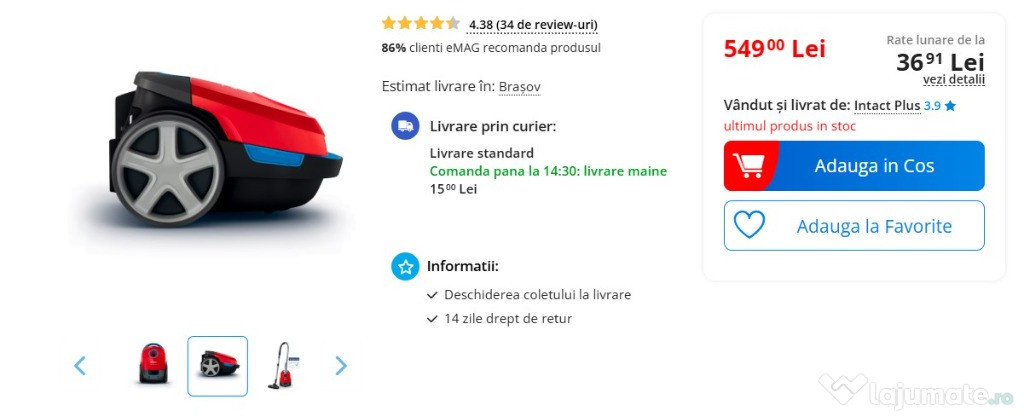Click the yellow rating stars
Viewport: 1024px width, 416px height.
click(421, 24)
